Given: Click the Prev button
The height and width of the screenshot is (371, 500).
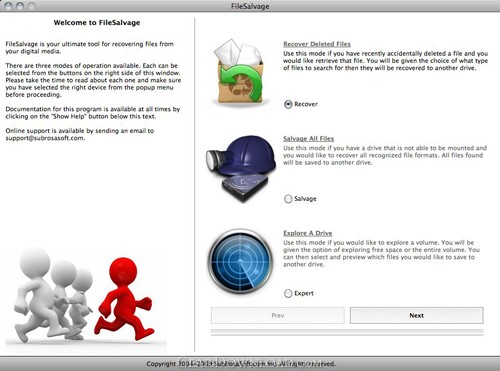Looking at the screenshot, I should (278, 315).
